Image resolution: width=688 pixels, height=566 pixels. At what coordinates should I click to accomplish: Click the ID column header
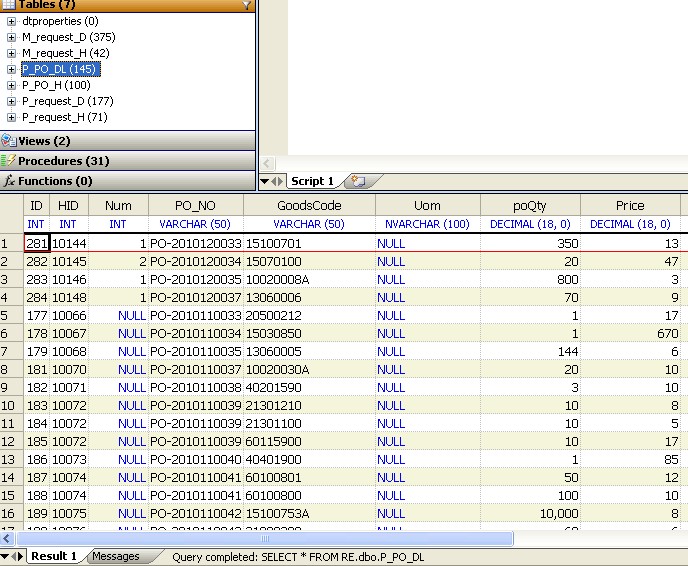pos(36,205)
